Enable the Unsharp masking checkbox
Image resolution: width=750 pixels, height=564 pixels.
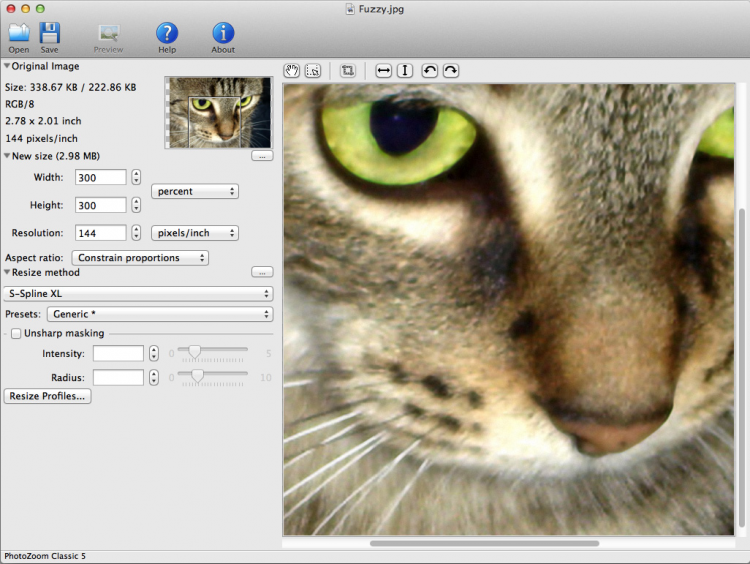16,334
